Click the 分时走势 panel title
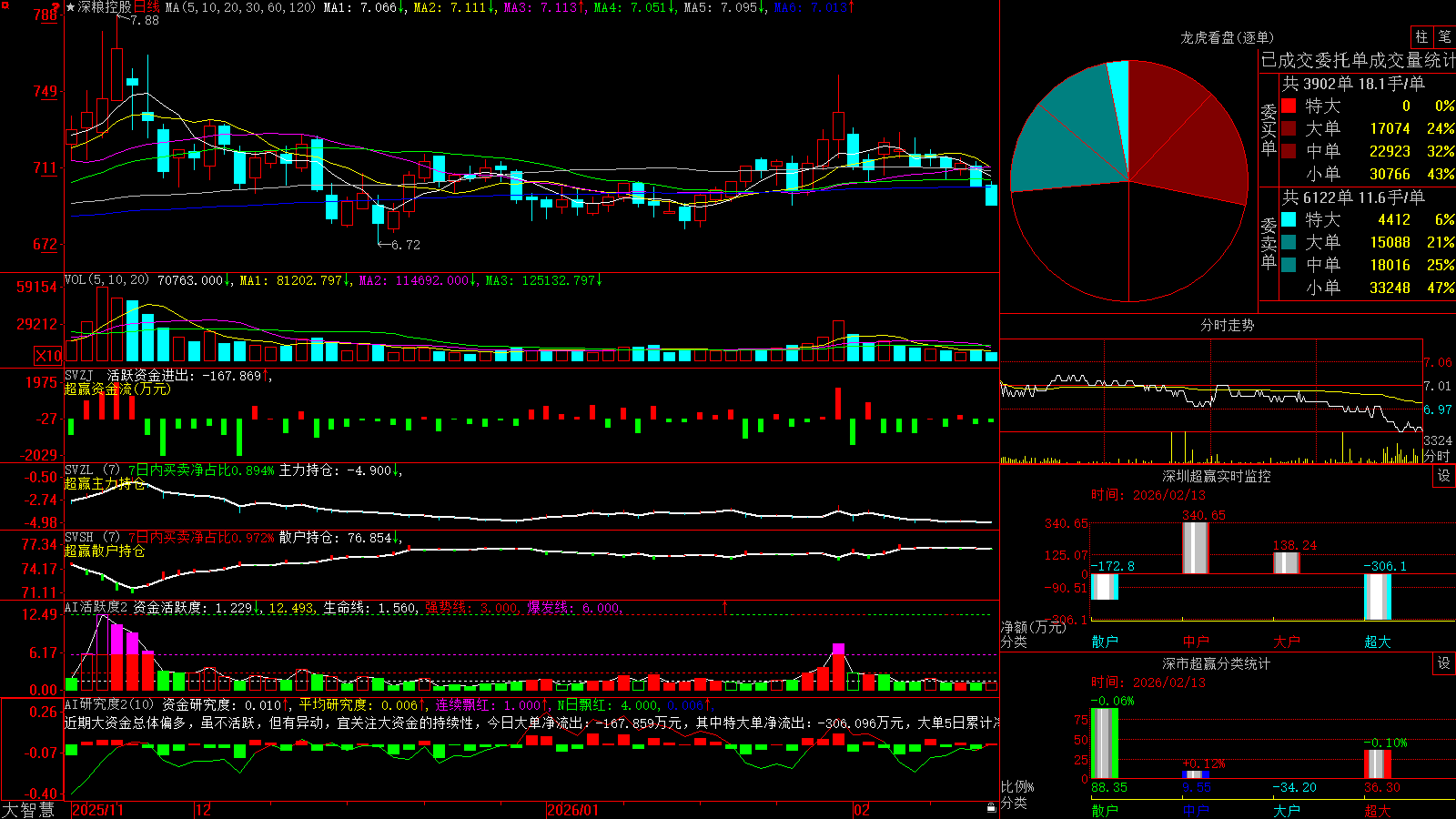Screen dimensions: 1456x819 (1228, 325)
